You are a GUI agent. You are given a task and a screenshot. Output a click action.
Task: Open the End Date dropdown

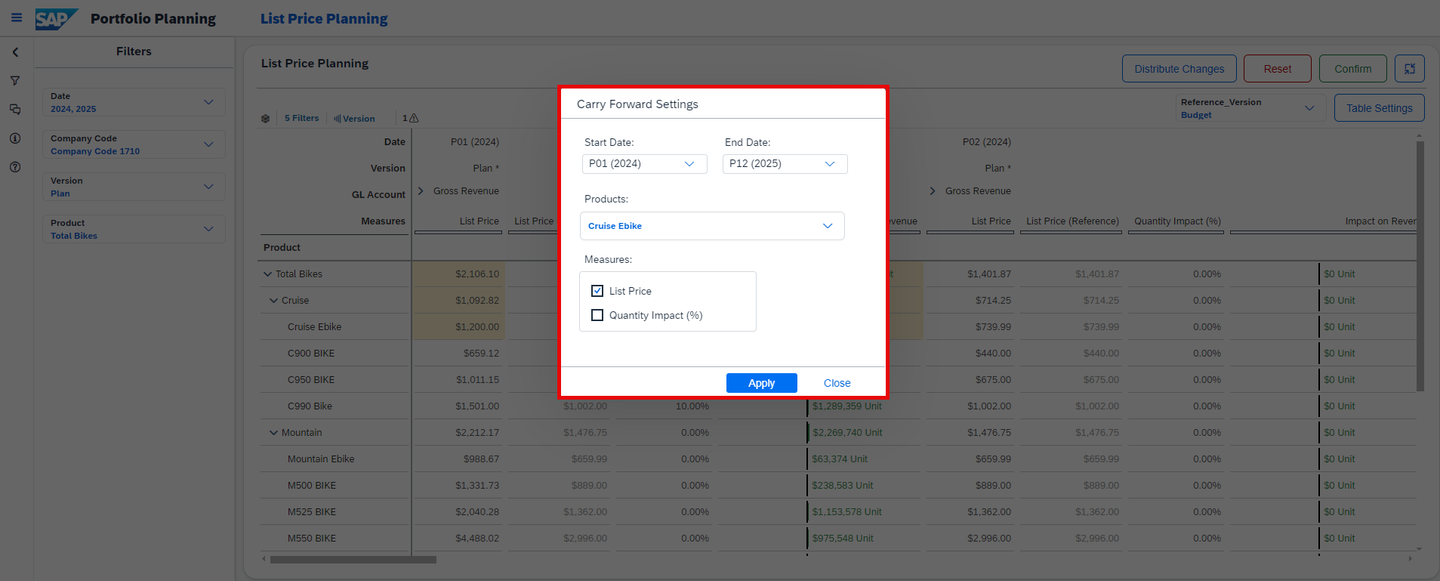point(785,164)
